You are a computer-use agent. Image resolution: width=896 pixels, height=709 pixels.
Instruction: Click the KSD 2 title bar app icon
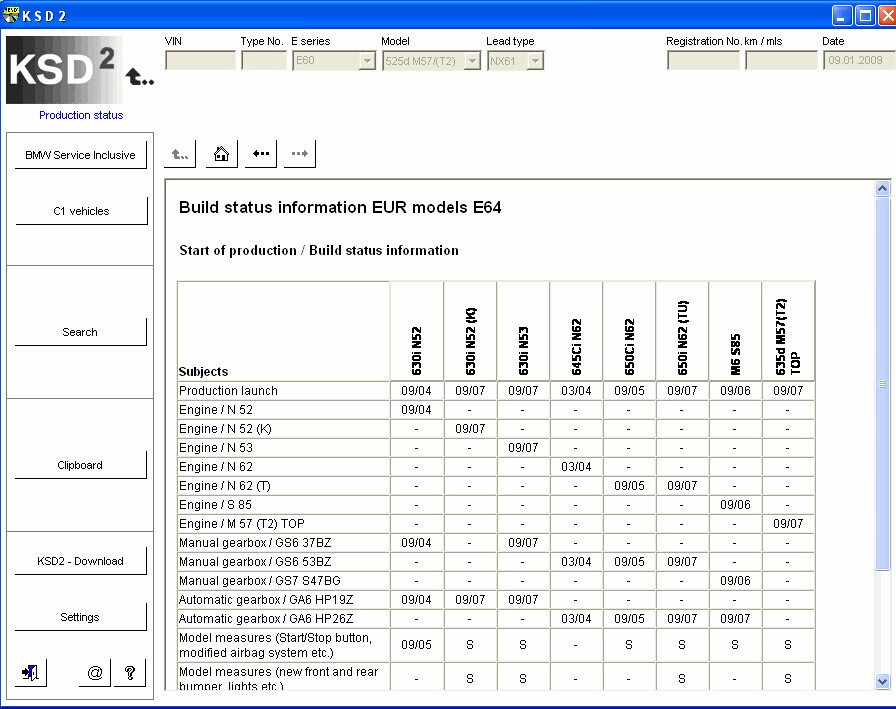[x=10, y=15]
